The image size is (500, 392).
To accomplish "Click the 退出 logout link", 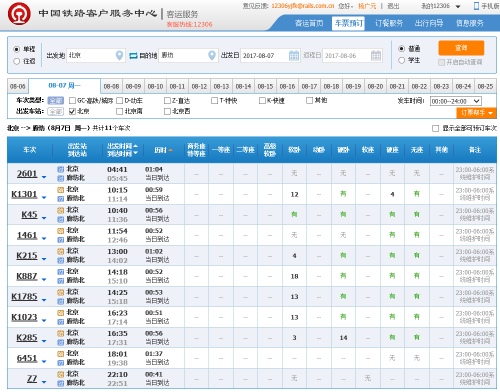I will pyautogui.click(x=393, y=6).
